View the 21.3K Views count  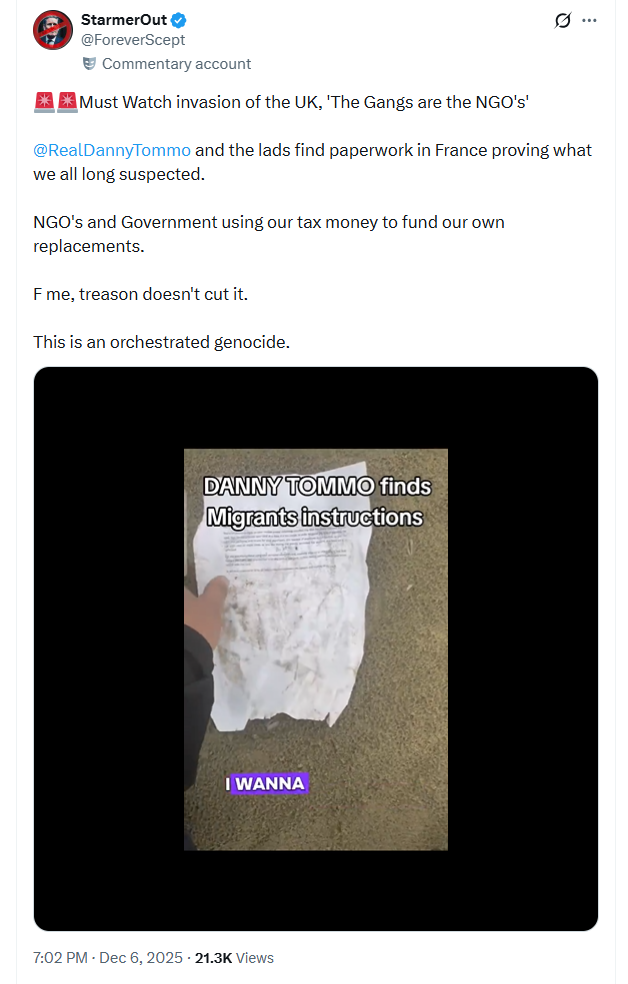[234, 958]
